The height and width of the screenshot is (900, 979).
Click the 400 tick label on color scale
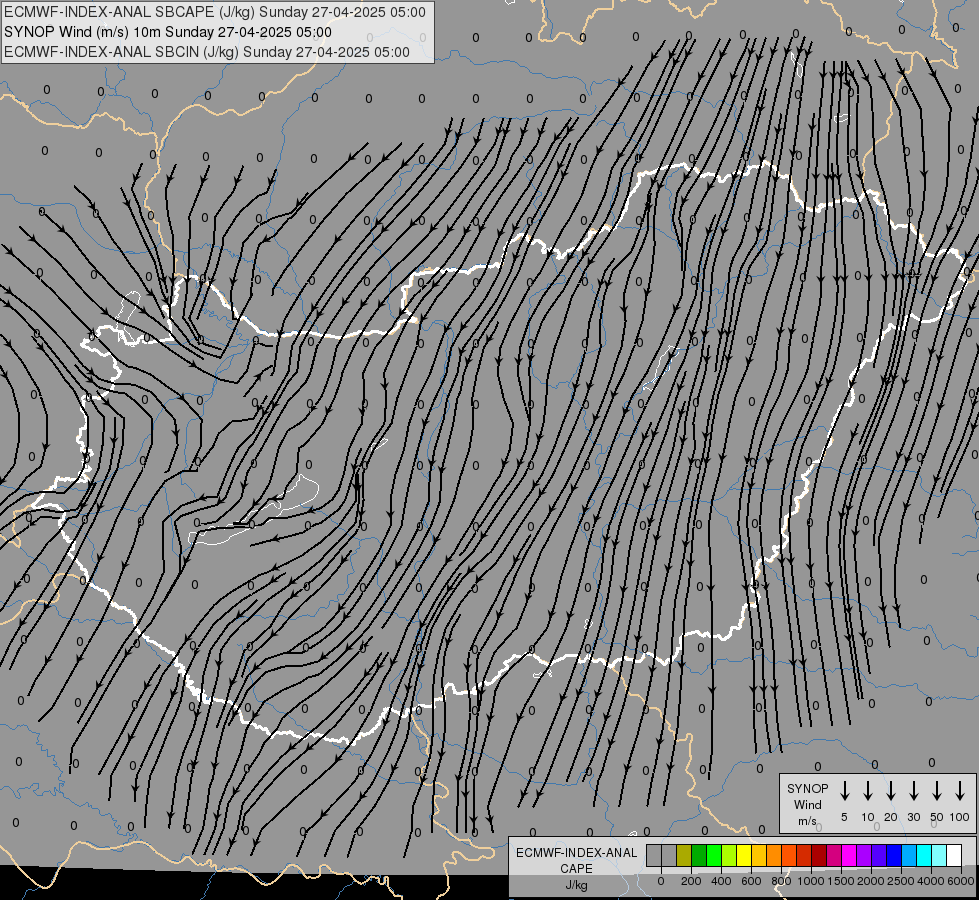pos(721,881)
